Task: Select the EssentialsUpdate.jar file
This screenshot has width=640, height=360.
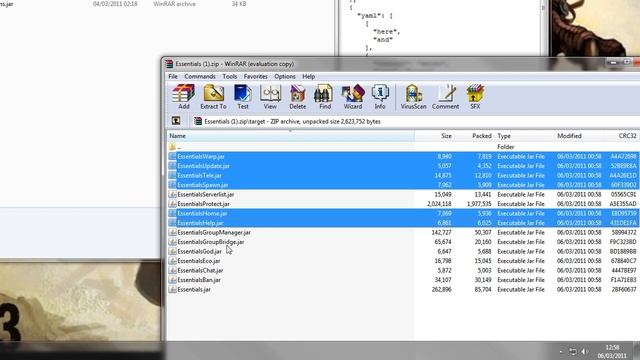Action: point(403,166)
